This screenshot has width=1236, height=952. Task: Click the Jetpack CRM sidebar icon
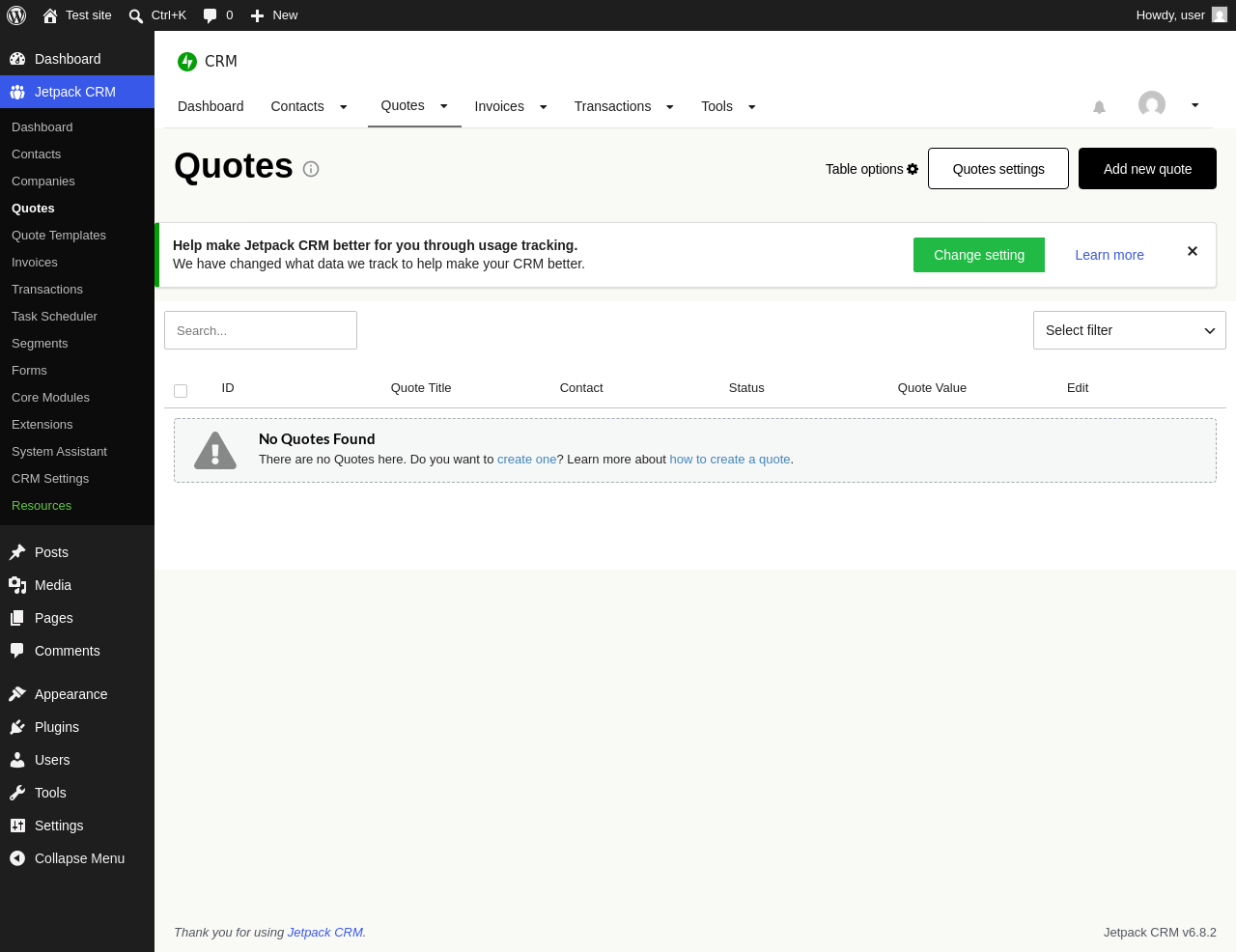tap(17, 92)
